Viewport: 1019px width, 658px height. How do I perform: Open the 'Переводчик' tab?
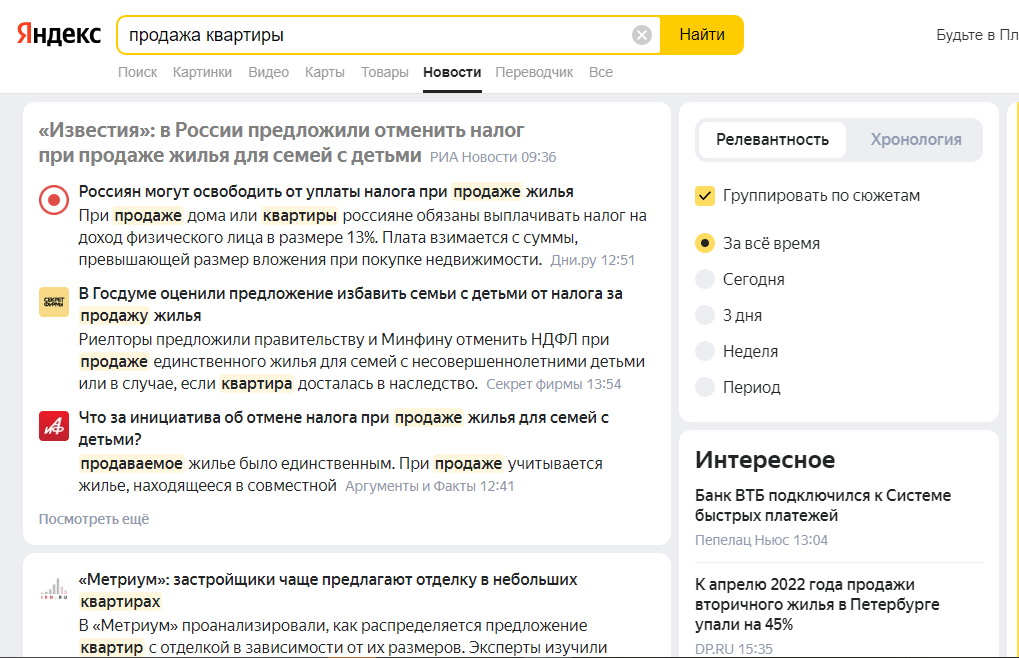click(534, 72)
